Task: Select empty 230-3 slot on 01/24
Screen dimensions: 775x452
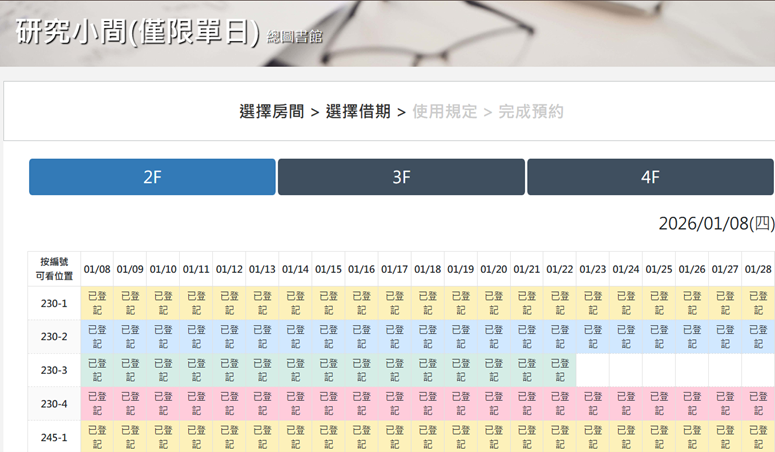Action: [626, 370]
